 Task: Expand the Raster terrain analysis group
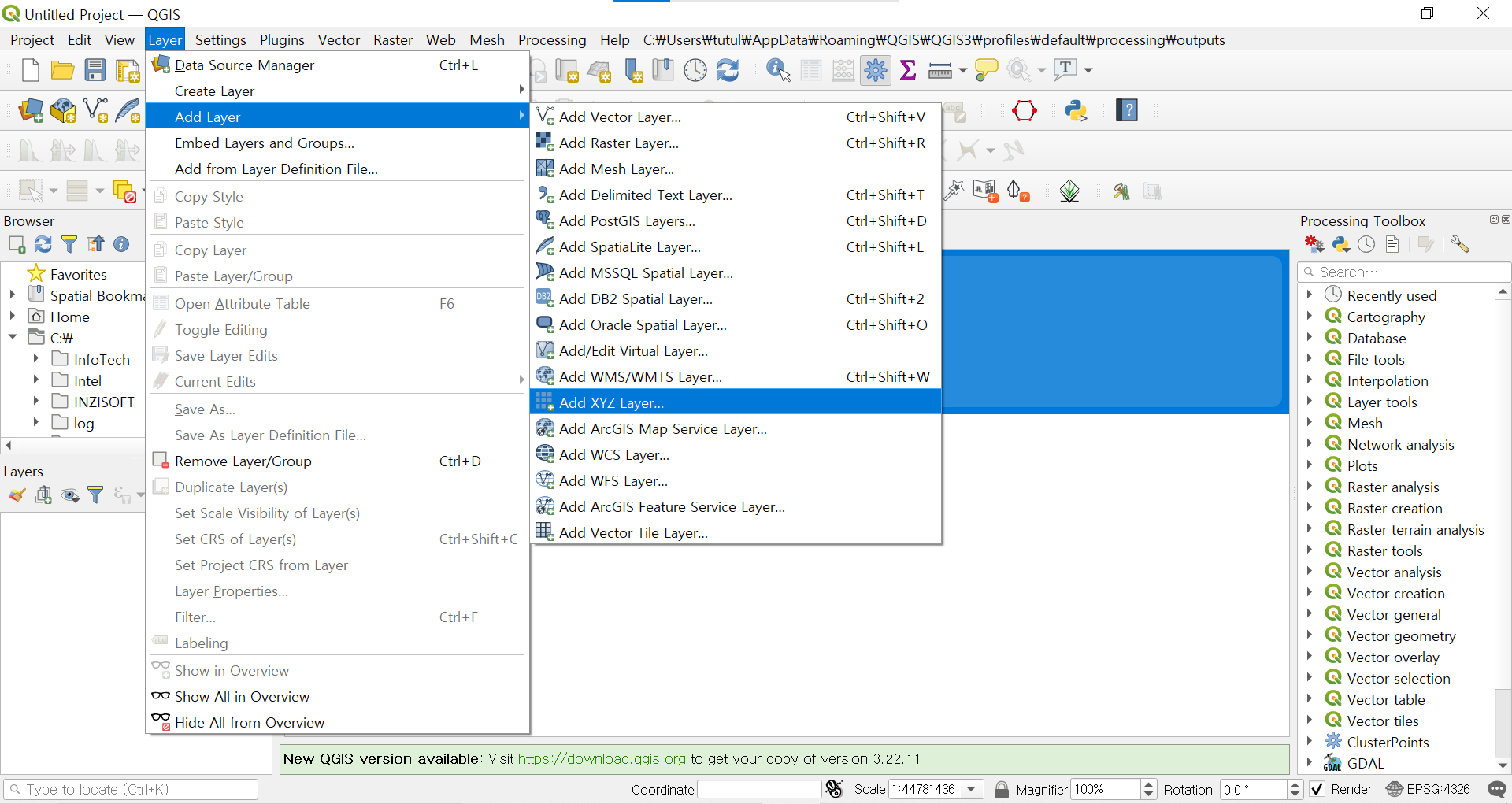1309,528
